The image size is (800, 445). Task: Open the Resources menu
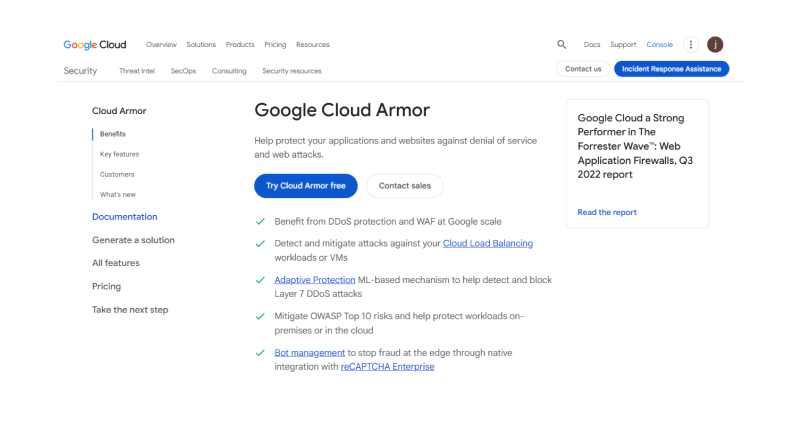click(x=313, y=45)
